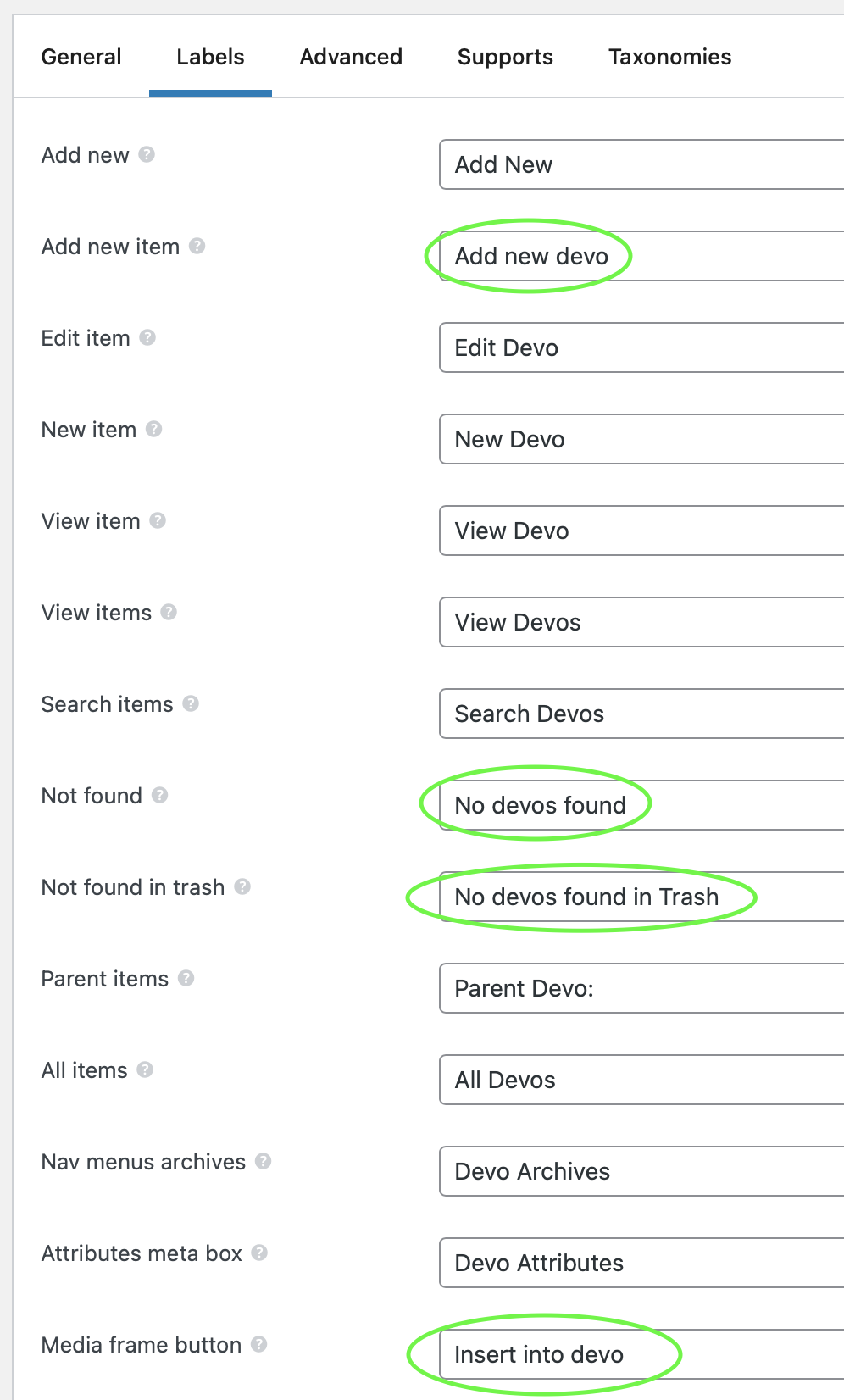Click the Search Devos input field

click(641, 714)
